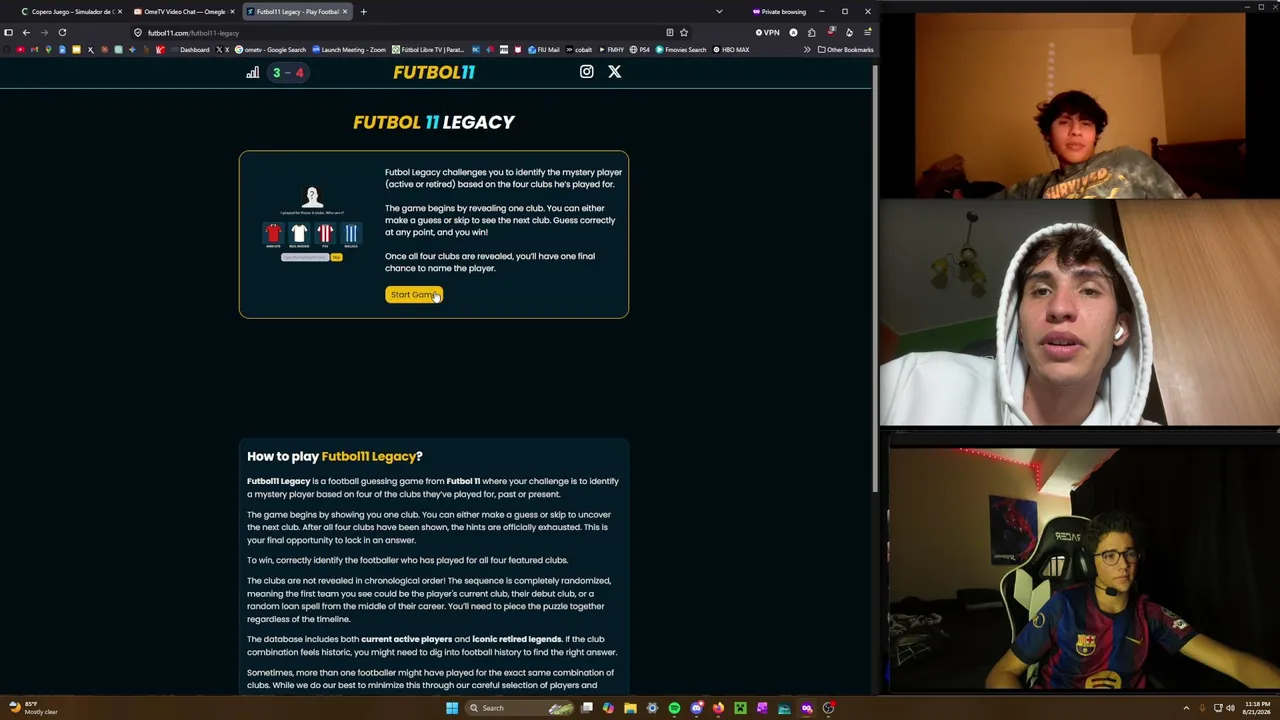The image size is (1280, 720).
Task: Open the browser application menu icon
Action: pyautogui.click(x=867, y=32)
